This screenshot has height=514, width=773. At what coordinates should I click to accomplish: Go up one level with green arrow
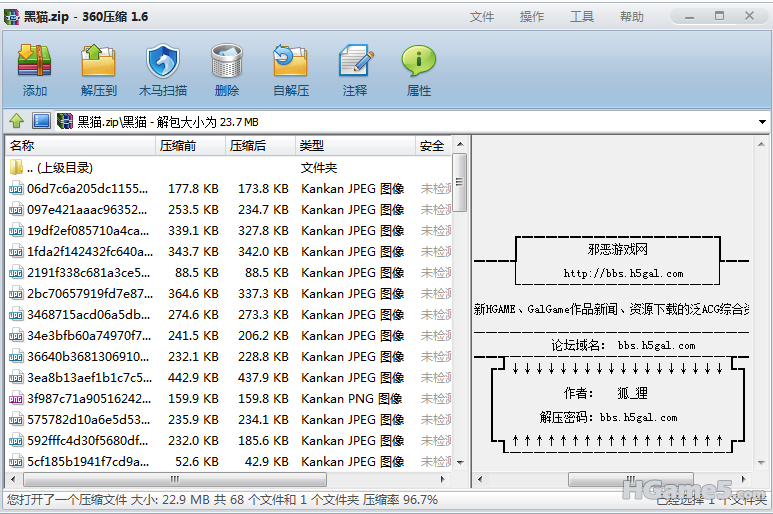coord(16,121)
